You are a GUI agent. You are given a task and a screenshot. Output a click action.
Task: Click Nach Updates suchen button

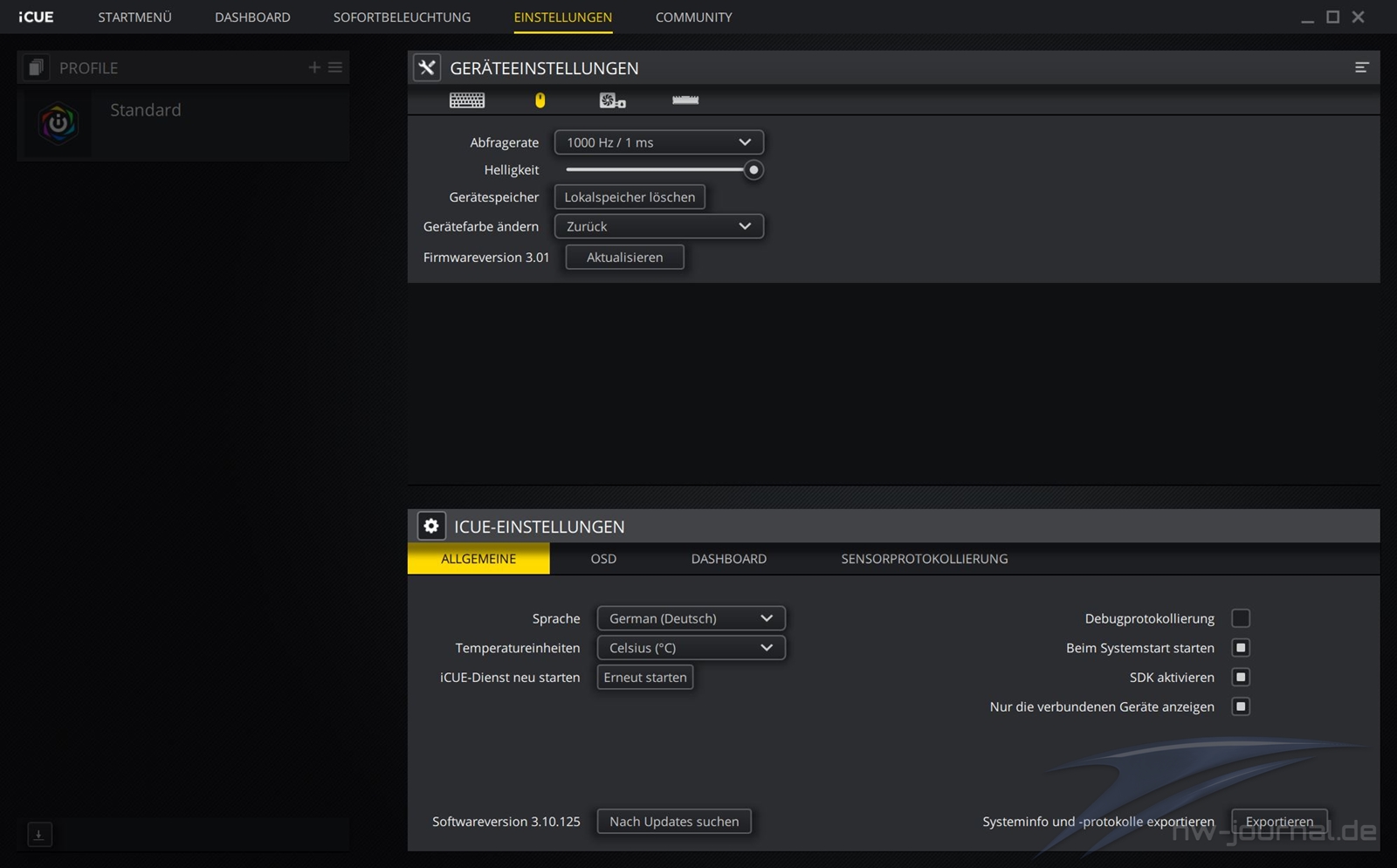674,821
